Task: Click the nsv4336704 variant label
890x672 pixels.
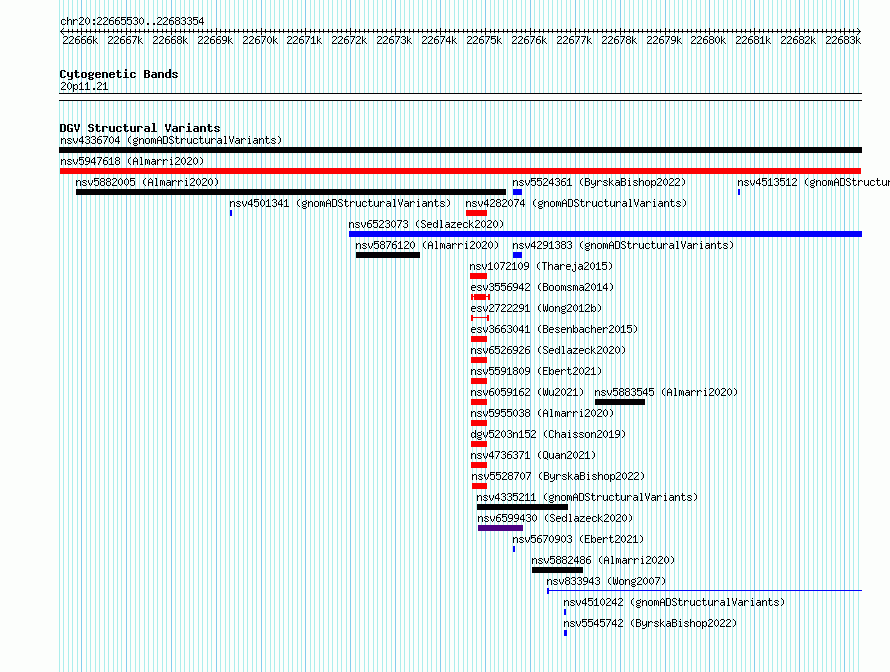Action: click(171, 140)
